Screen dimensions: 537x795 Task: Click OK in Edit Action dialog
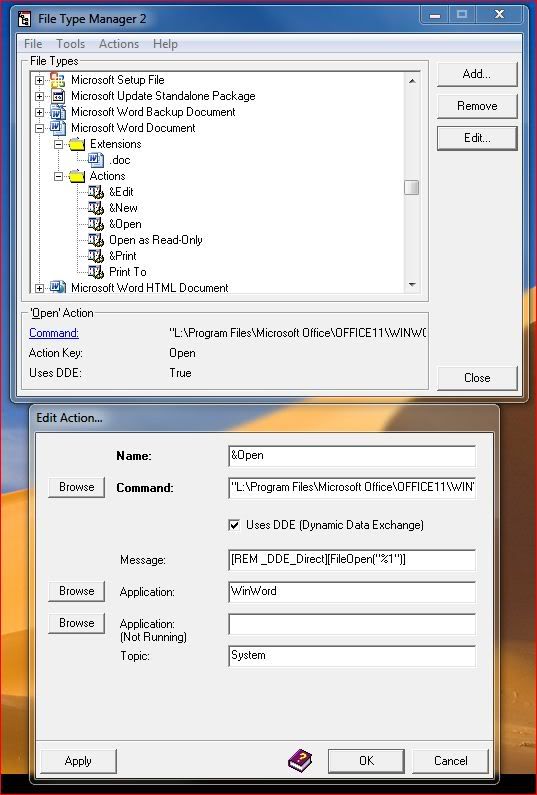click(366, 761)
